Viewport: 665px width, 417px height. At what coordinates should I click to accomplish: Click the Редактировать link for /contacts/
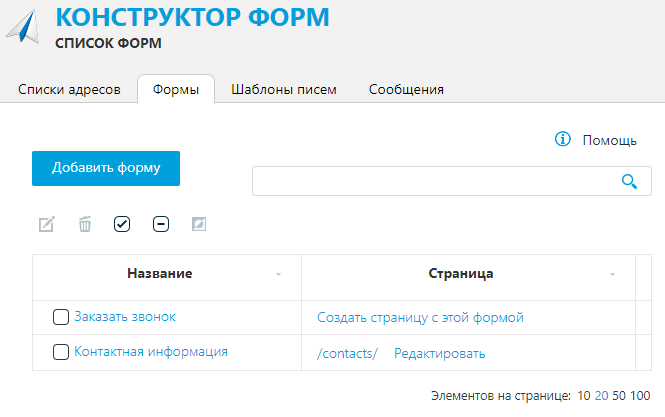(x=439, y=353)
